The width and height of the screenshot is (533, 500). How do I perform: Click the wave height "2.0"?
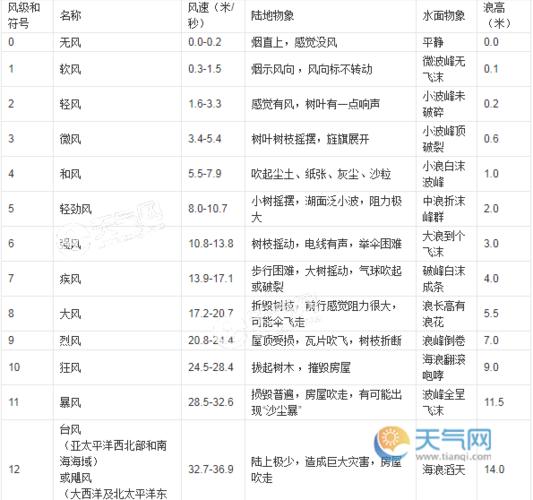(x=491, y=208)
